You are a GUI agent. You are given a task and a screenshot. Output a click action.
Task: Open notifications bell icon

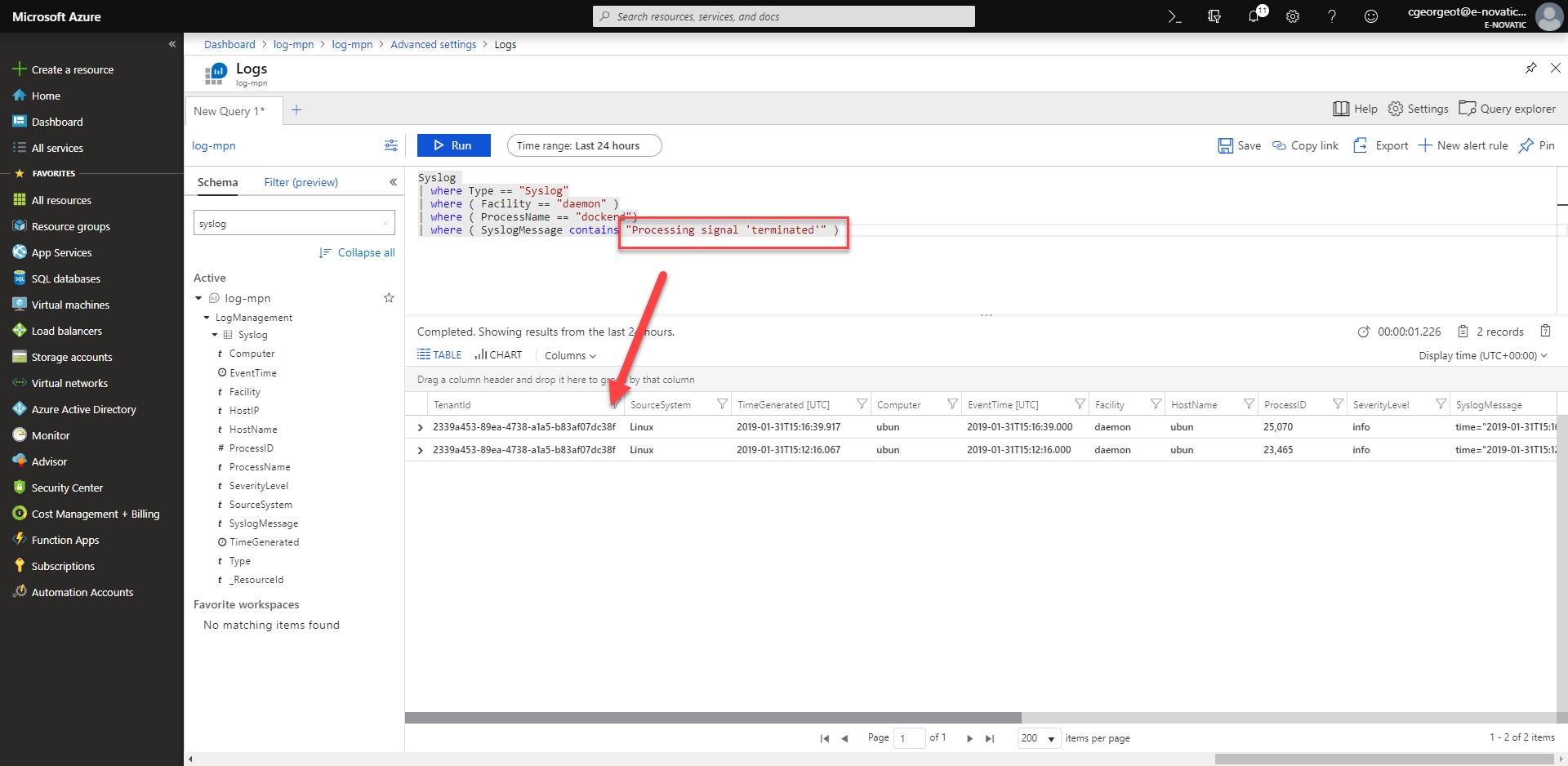tap(1254, 16)
